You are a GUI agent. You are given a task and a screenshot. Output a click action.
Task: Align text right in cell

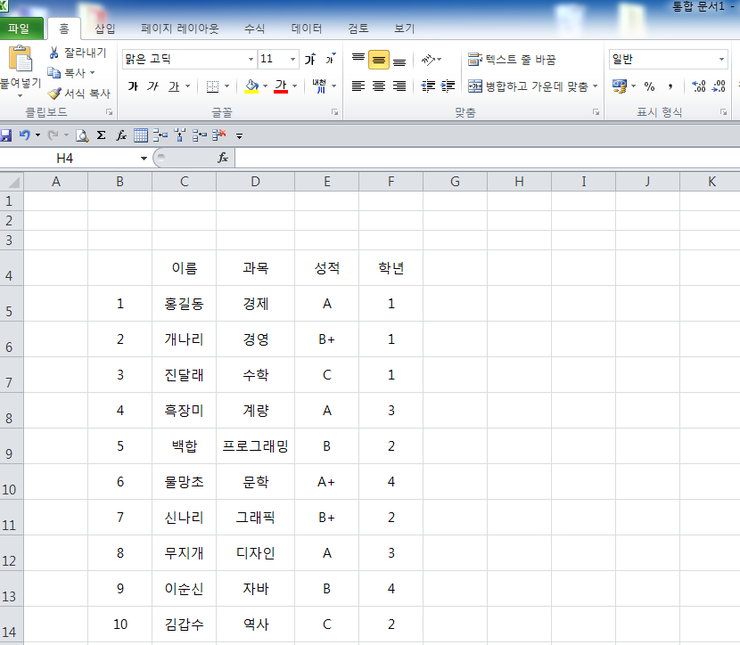click(x=399, y=86)
